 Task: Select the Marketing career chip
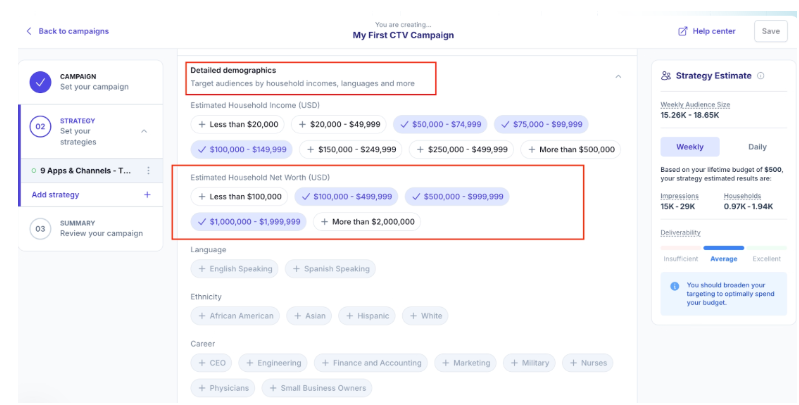(x=465, y=363)
